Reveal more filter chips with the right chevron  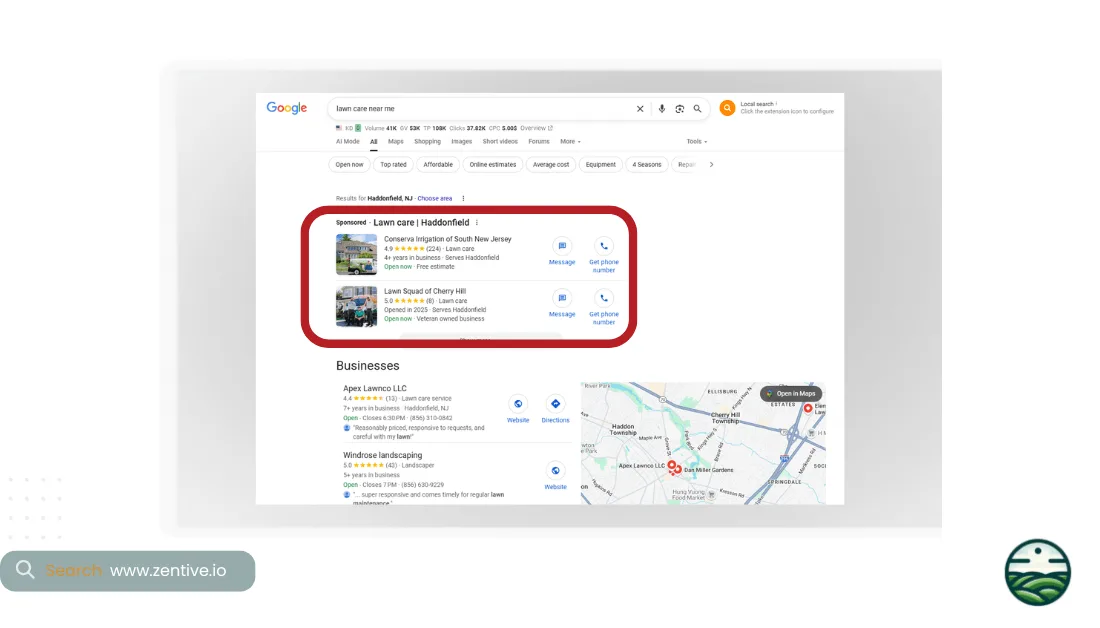point(711,164)
